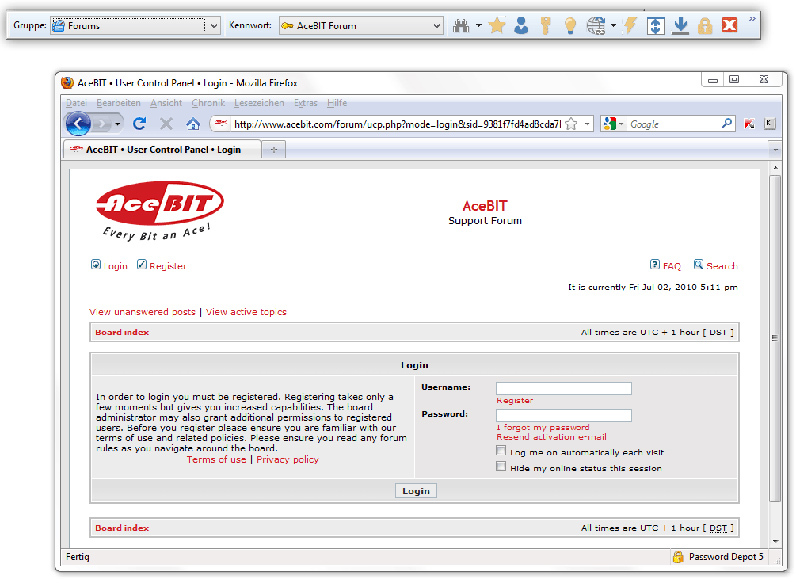Open the Gruppe dropdown showing Forums
800x583 pixels.
point(136,26)
